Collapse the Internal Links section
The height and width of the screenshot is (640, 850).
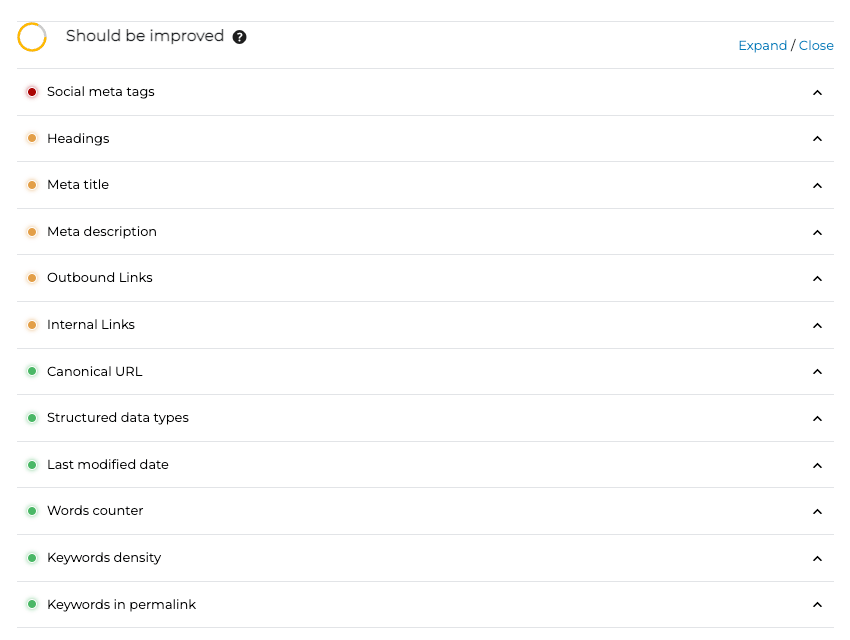pyautogui.click(x=817, y=325)
